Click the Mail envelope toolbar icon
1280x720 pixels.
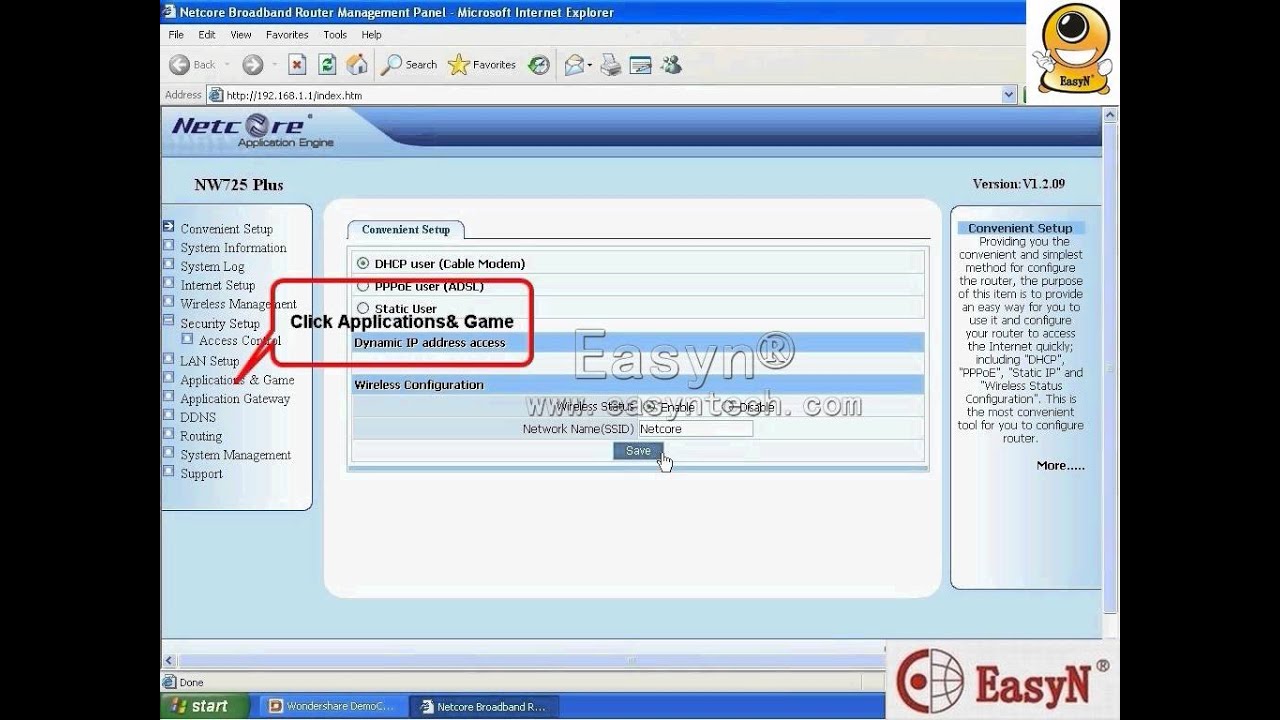574,65
